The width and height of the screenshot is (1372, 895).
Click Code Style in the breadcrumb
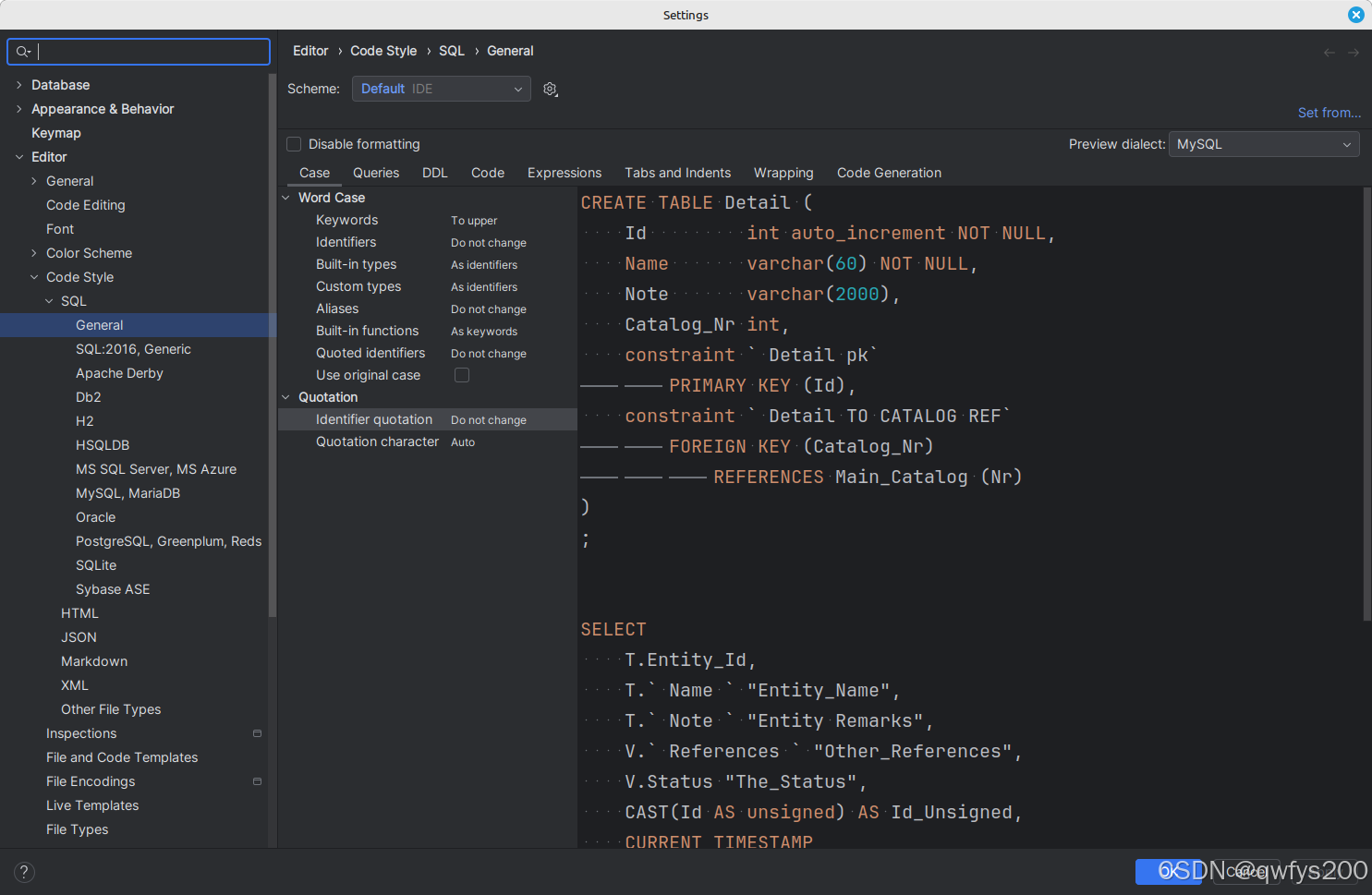pos(383,51)
